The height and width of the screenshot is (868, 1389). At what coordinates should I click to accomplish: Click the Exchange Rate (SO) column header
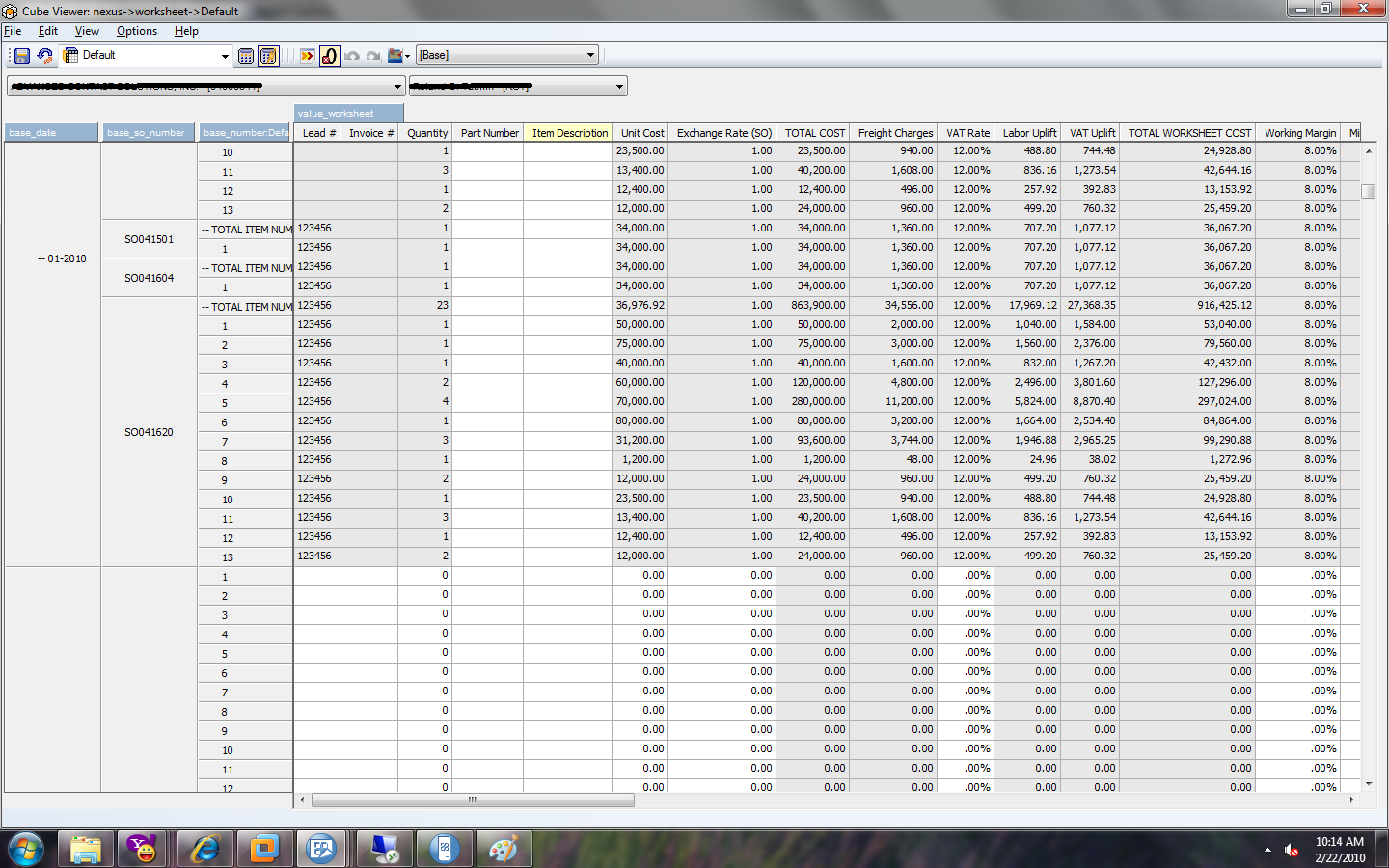point(723,133)
